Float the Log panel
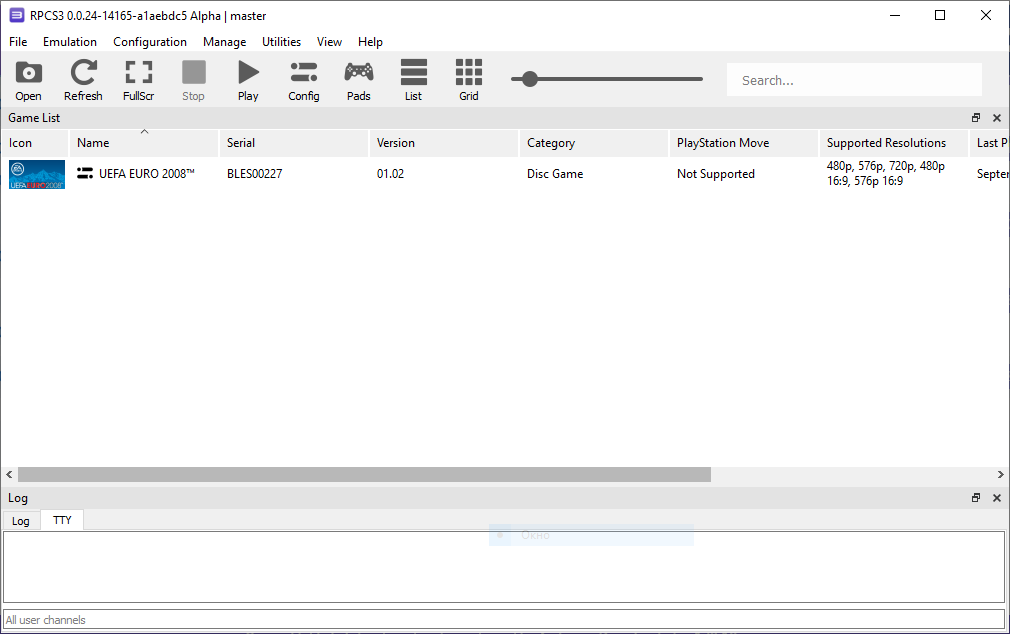Viewport: 1010px width, 634px height. 976,498
